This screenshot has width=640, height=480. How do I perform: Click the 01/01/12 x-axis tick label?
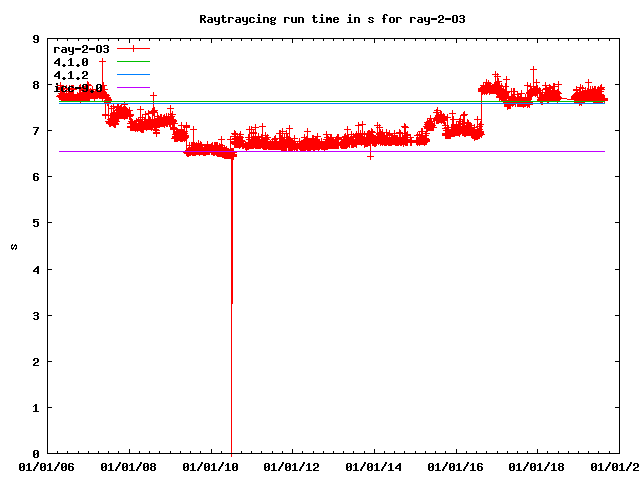(x=293, y=466)
